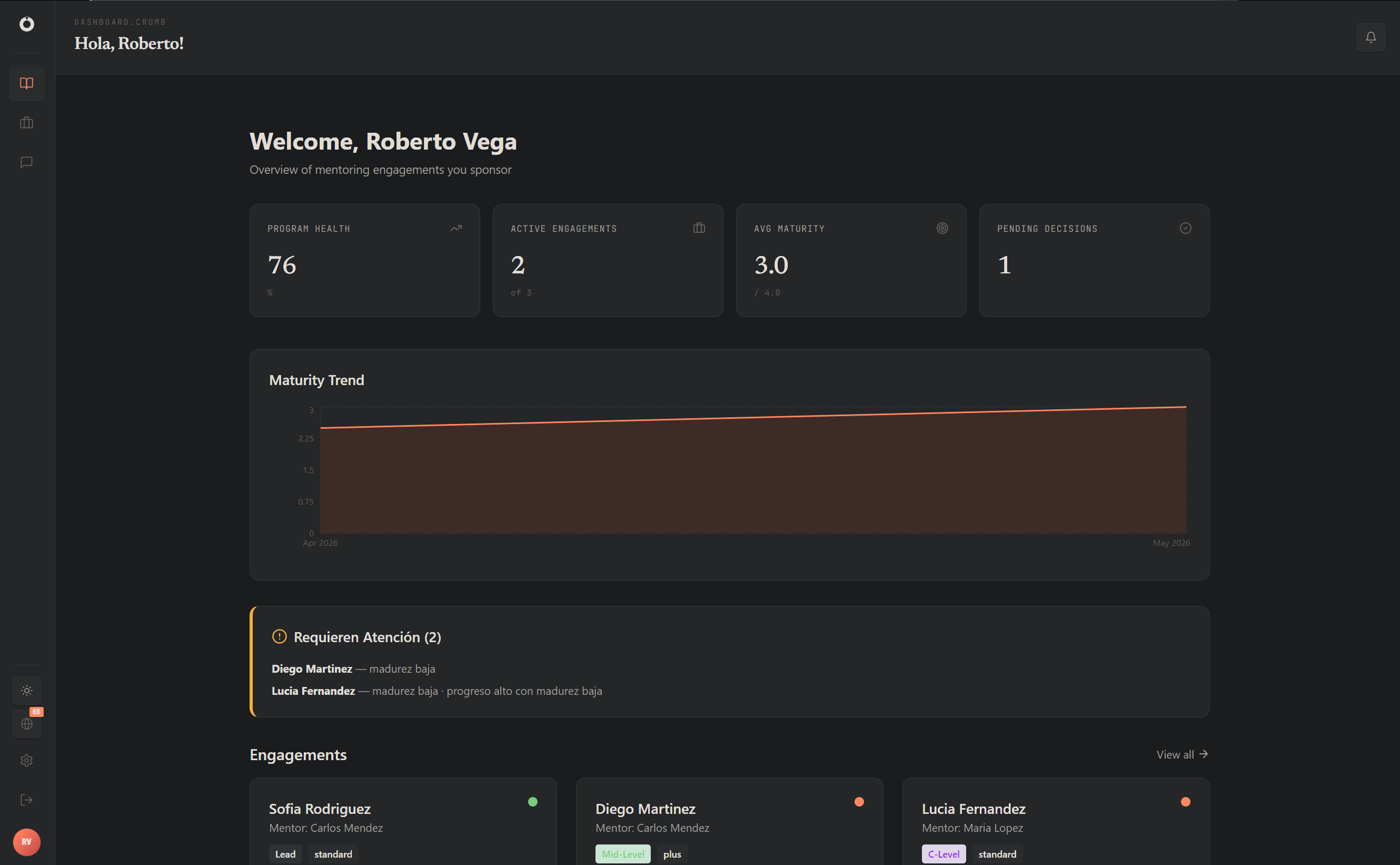This screenshot has width=1400, height=865.
Task: Click the standard tag on Lucia's card
Action: [x=998, y=854]
